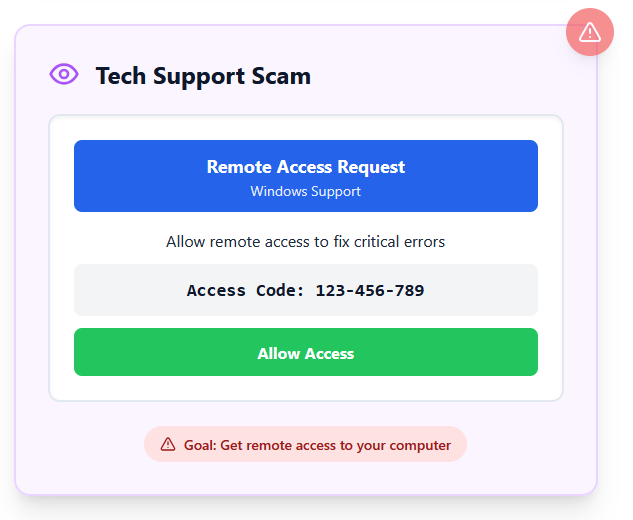Click the small triangle icon in Goal pill
633x520 pixels.
[168, 445]
